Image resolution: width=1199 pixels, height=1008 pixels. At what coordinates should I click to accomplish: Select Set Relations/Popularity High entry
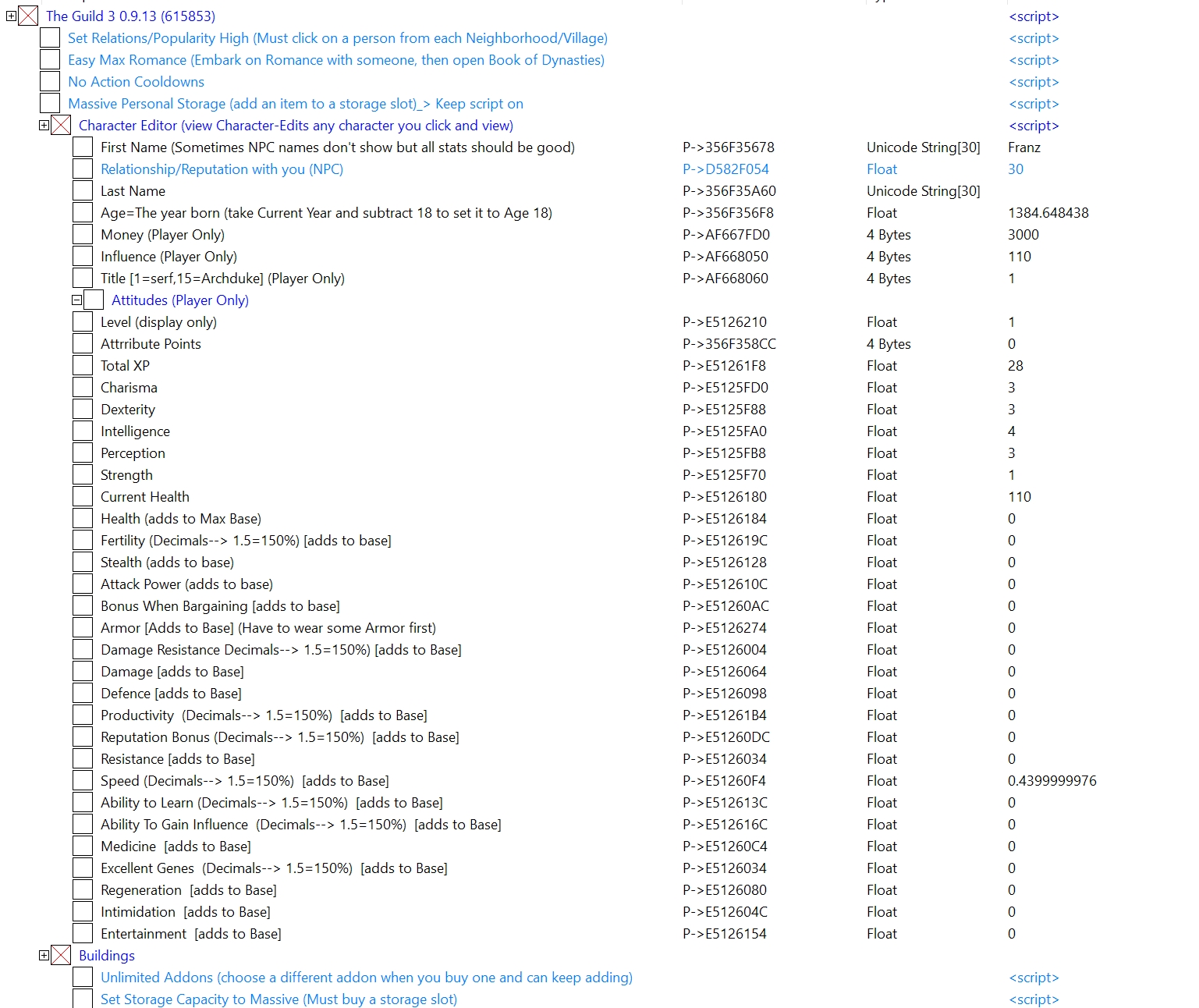[x=338, y=37]
